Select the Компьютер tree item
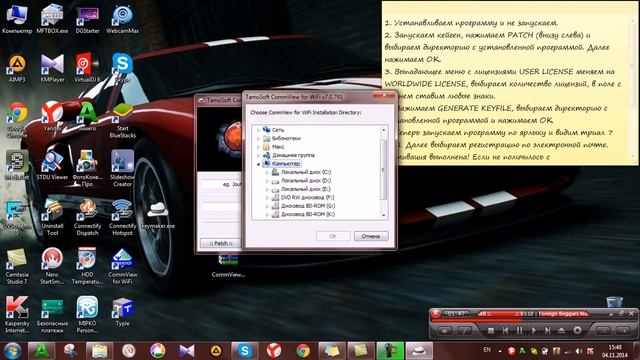Image resolution: width=640 pixels, height=360 pixels. point(286,164)
